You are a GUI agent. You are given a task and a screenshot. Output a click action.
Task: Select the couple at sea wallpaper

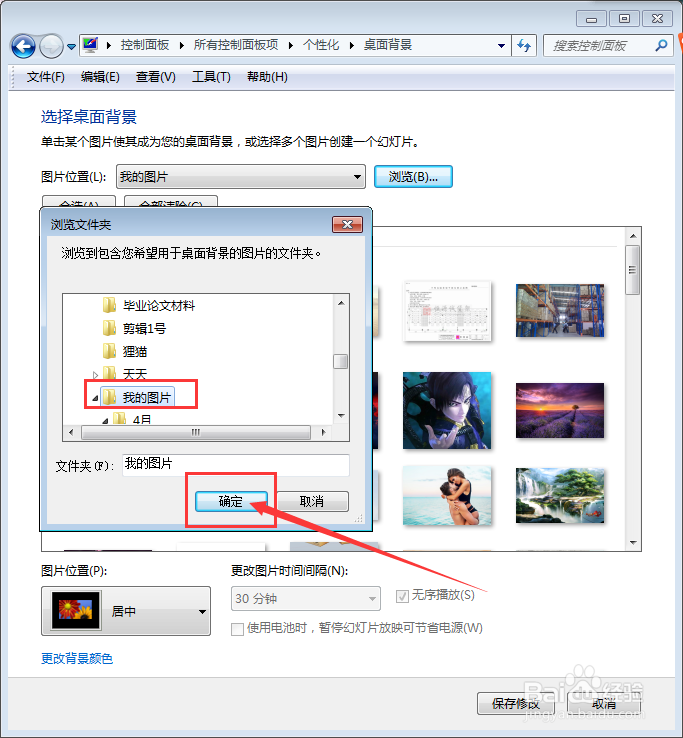click(x=447, y=496)
